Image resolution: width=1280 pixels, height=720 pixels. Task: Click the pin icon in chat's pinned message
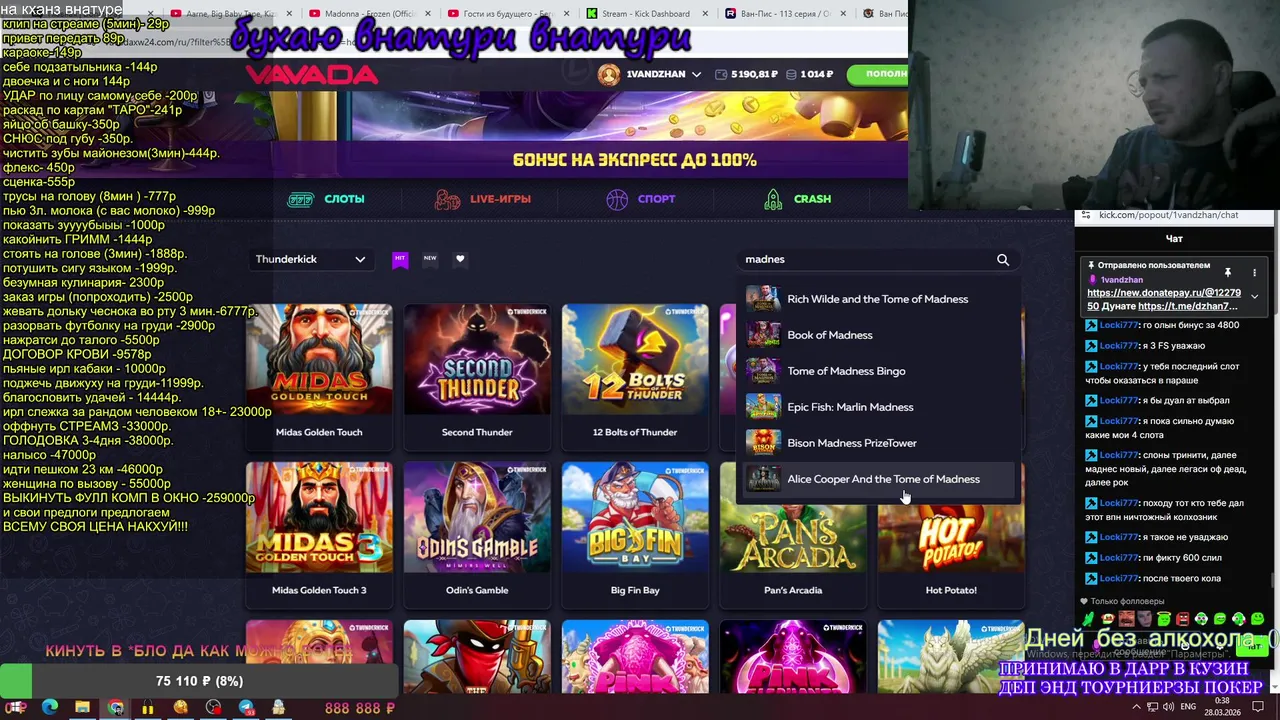point(1228,272)
